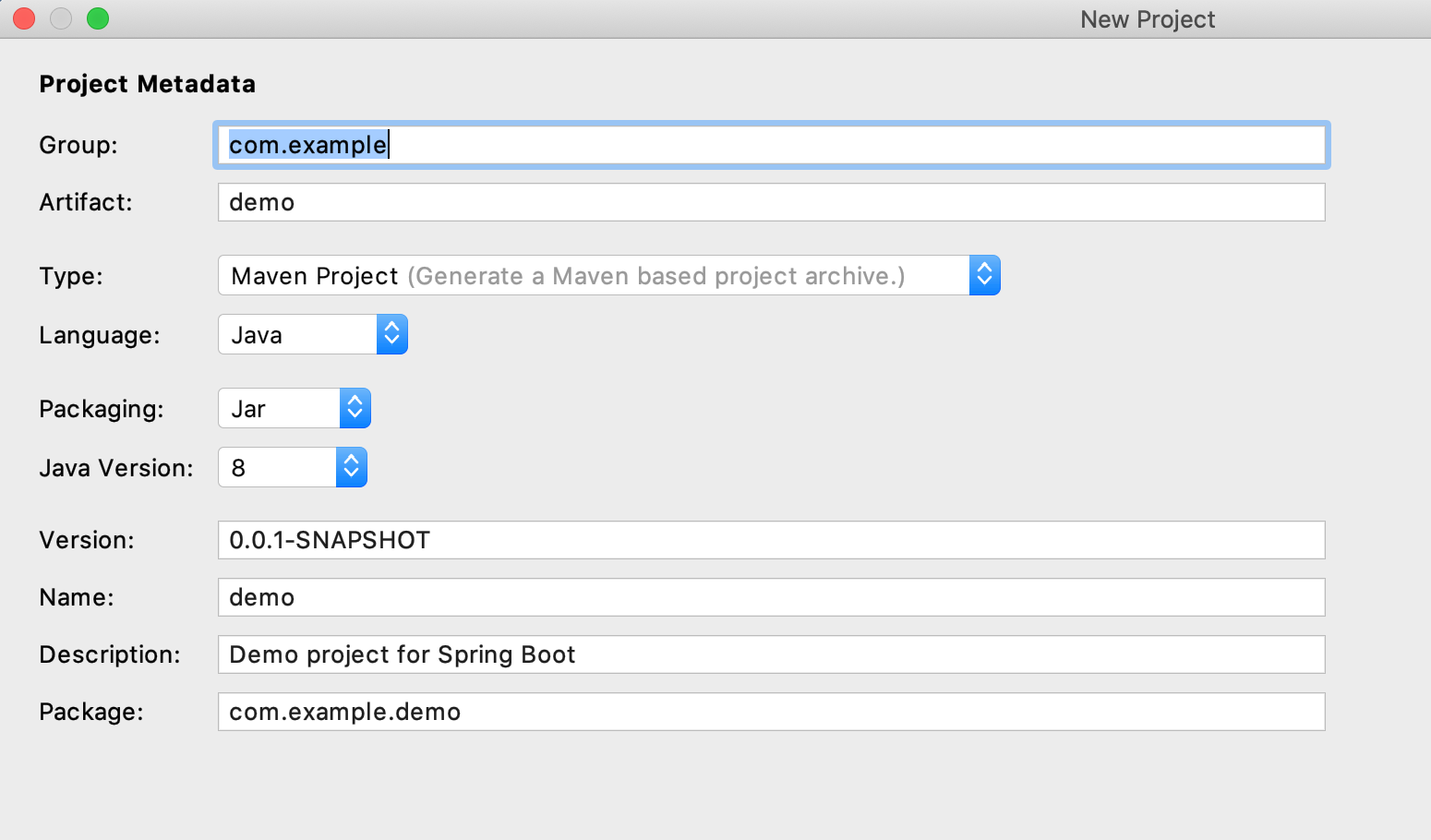Viewport: 1431px width, 840px height.
Task: Focus the Artifact input field
Action: [771, 202]
